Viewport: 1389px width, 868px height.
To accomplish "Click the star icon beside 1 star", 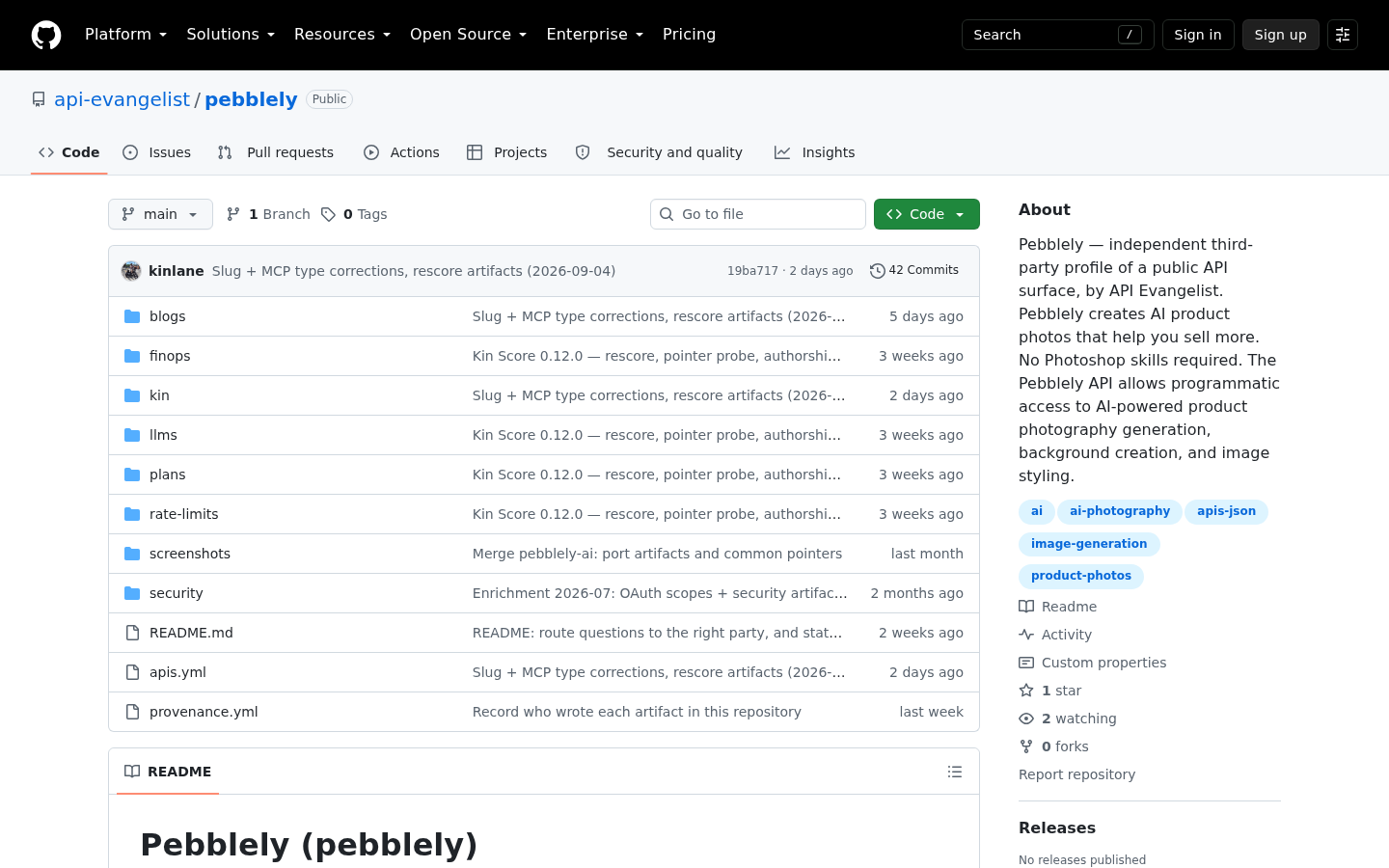I will pyautogui.click(x=1026, y=691).
